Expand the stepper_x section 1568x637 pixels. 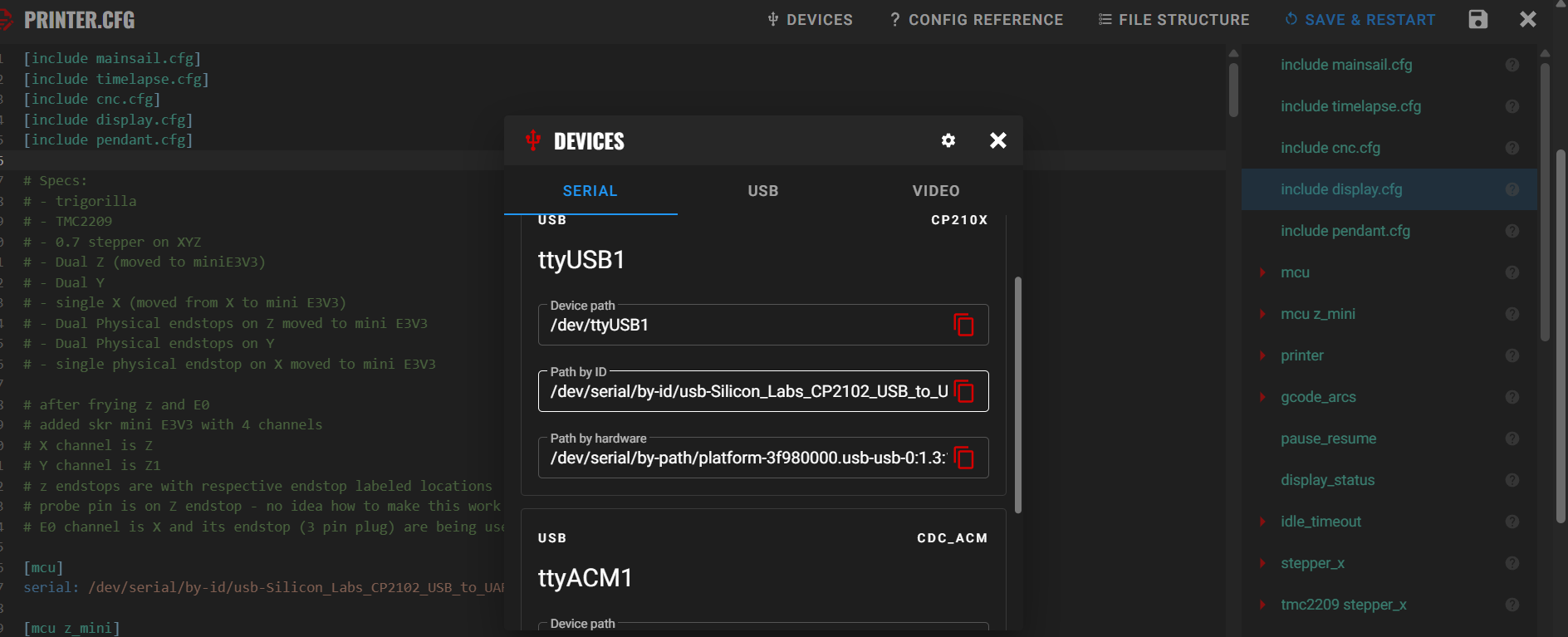tap(1262, 563)
